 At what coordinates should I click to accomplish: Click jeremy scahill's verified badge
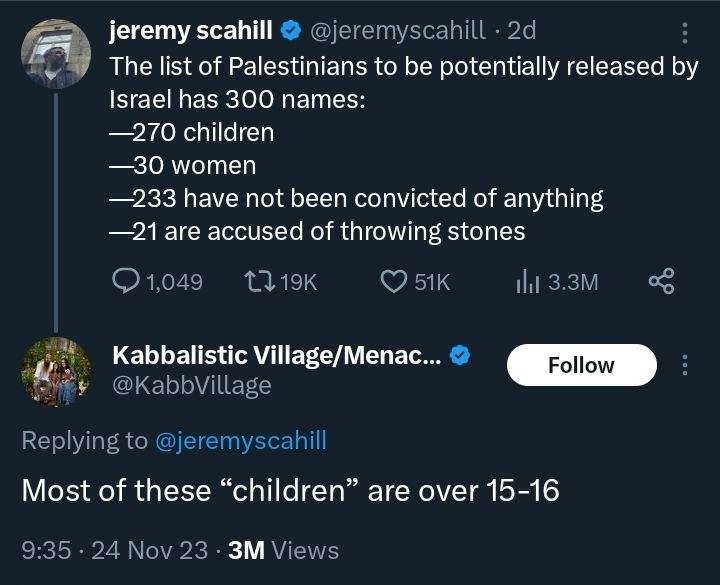coord(292,31)
